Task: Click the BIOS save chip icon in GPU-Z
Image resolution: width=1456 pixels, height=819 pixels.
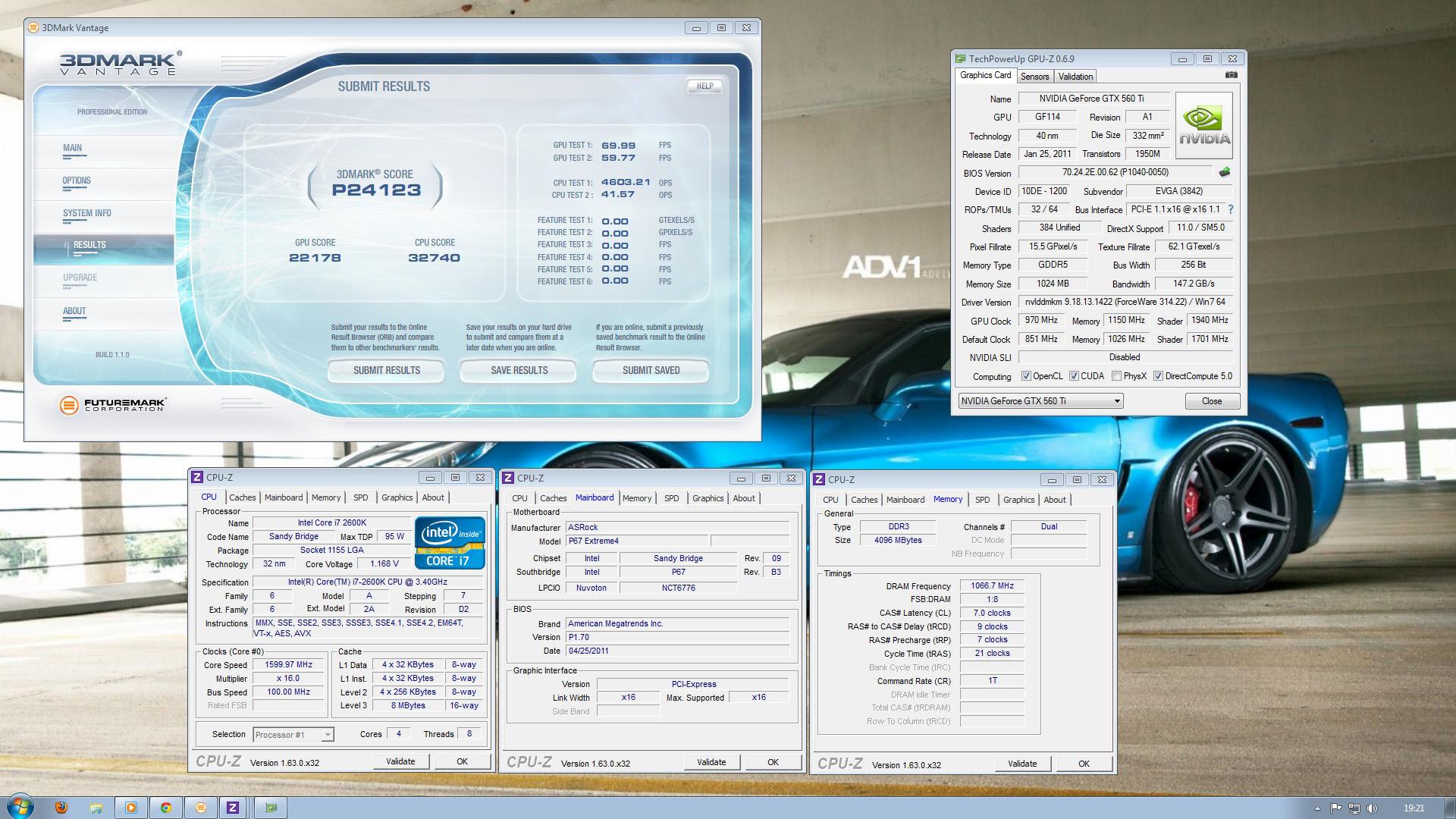Action: coord(1224,172)
